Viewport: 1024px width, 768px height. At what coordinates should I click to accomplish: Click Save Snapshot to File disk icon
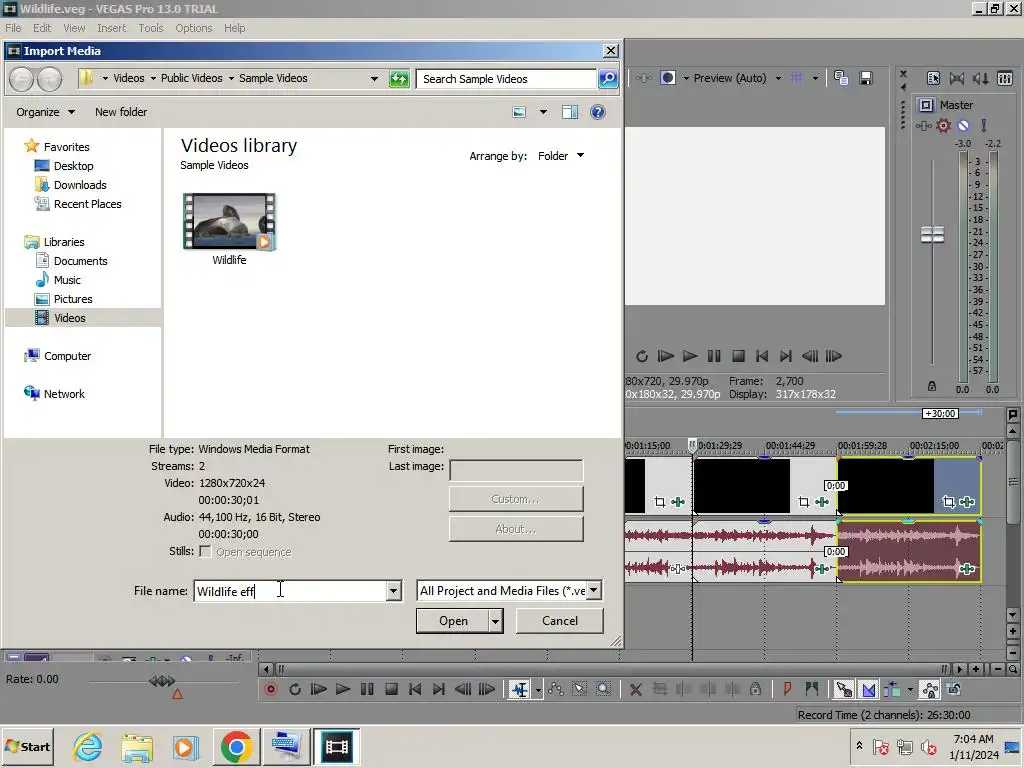point(866,78)
